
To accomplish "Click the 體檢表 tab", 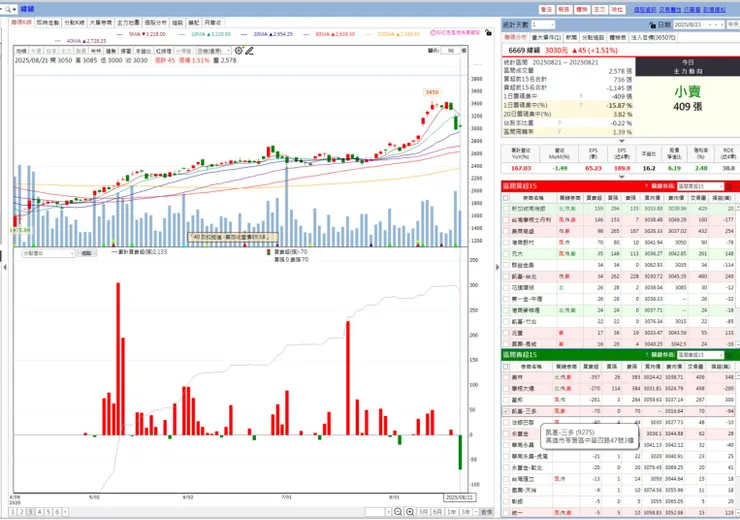I will [617, 37].
